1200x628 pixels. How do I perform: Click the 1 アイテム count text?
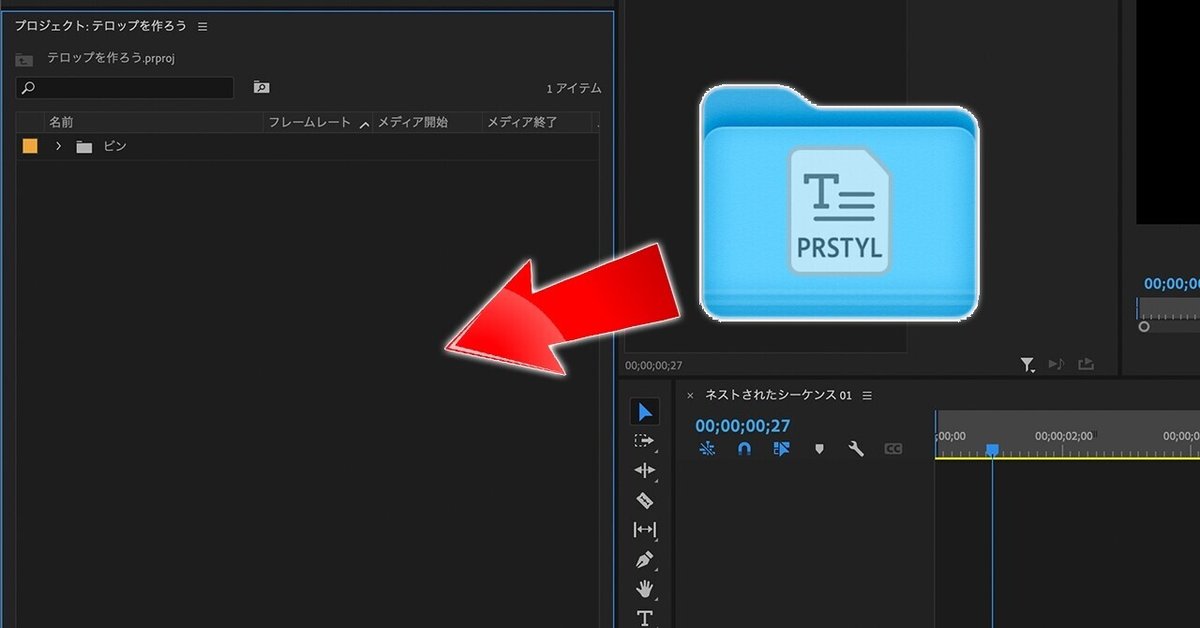(x=574, y=89)
